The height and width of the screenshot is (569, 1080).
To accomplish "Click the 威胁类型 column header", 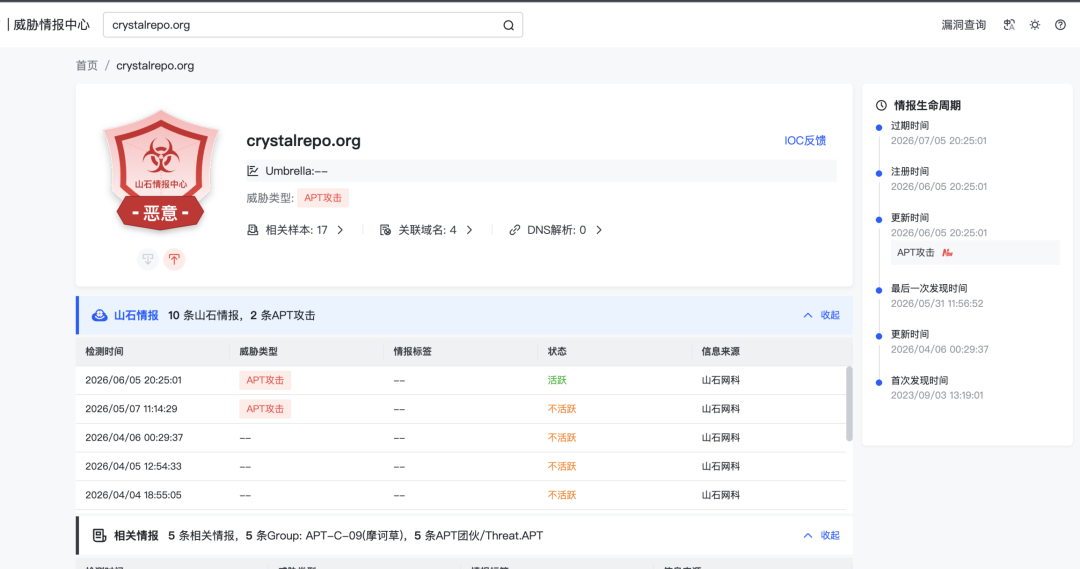I will tap(258, 351).
